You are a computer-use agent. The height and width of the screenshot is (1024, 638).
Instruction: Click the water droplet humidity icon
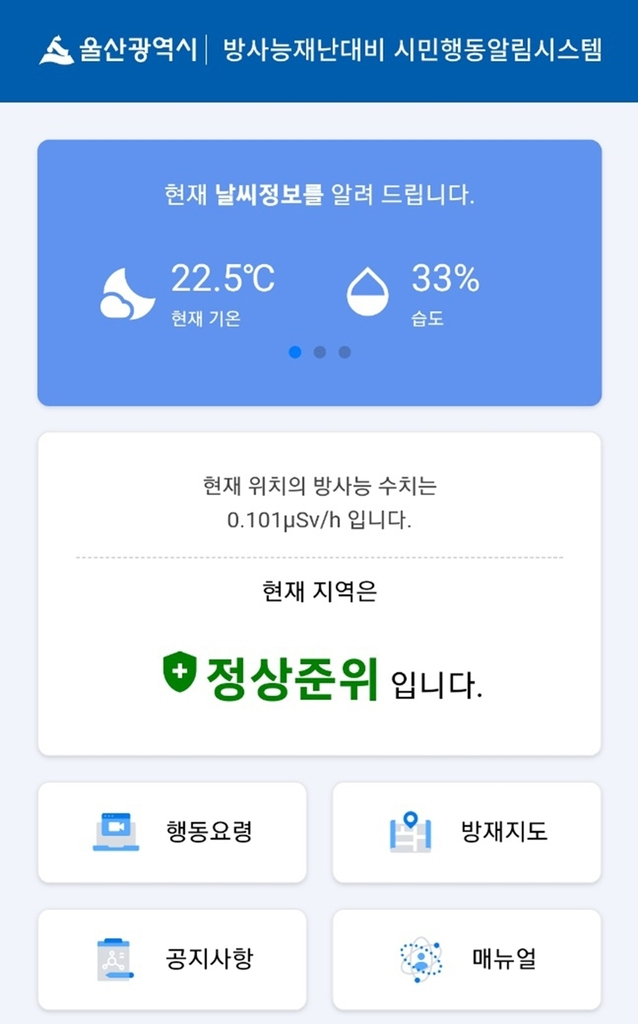point(370,289)
